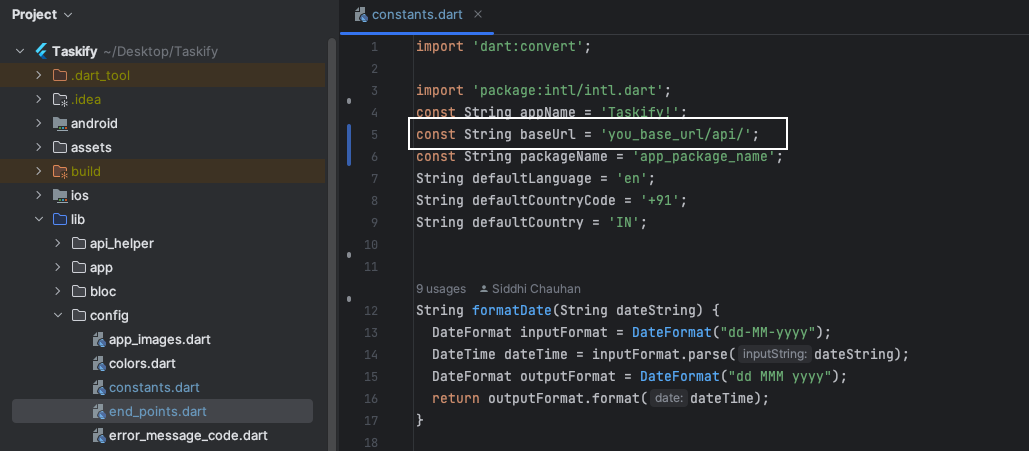This screenshot has width=1029, height=451.
Task: Click the Flutter icon beside Taskify project
Action: coord(42,51)
